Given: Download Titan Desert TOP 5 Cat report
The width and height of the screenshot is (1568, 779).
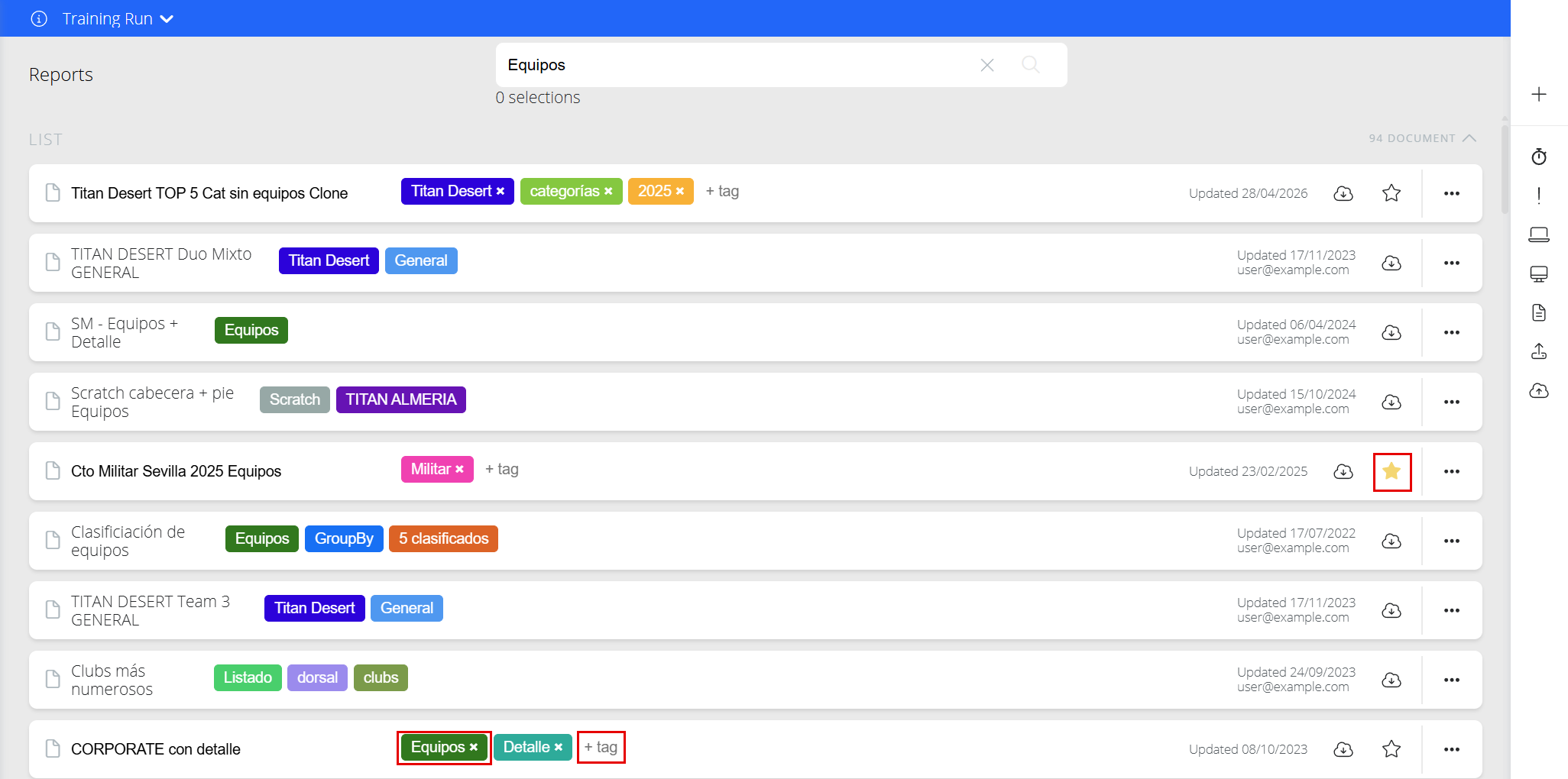Looking at the screenshot, I should pyautogui.click(x=1343, y=193).
